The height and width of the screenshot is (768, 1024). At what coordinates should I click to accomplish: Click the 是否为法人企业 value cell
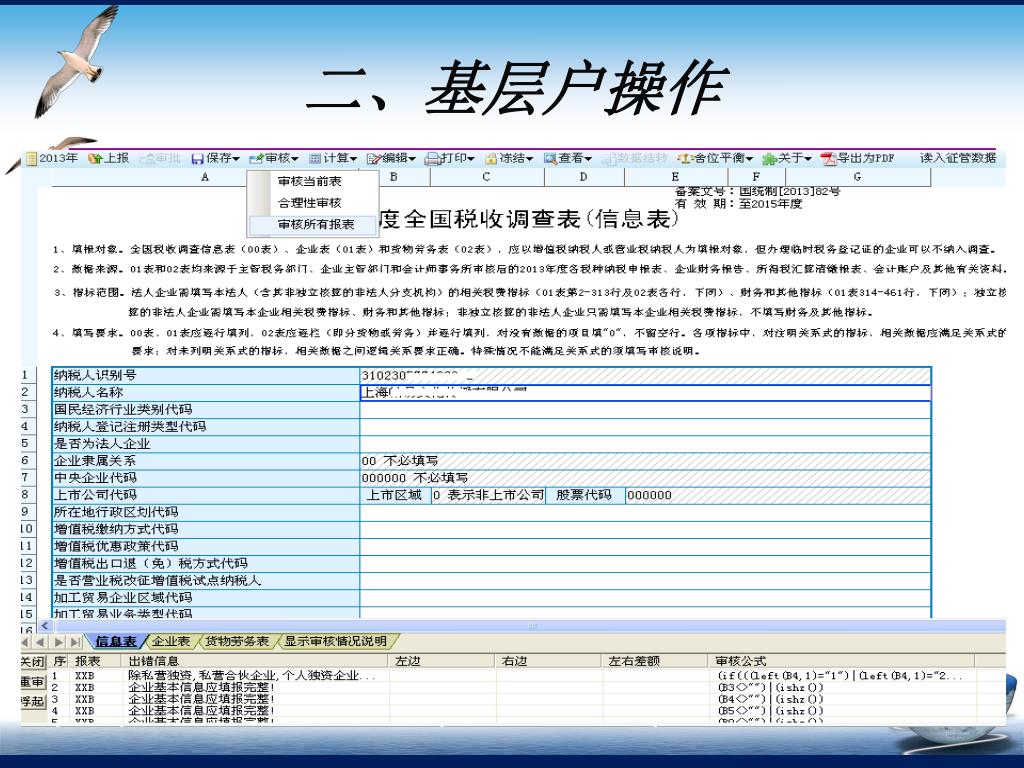(645, 444)
